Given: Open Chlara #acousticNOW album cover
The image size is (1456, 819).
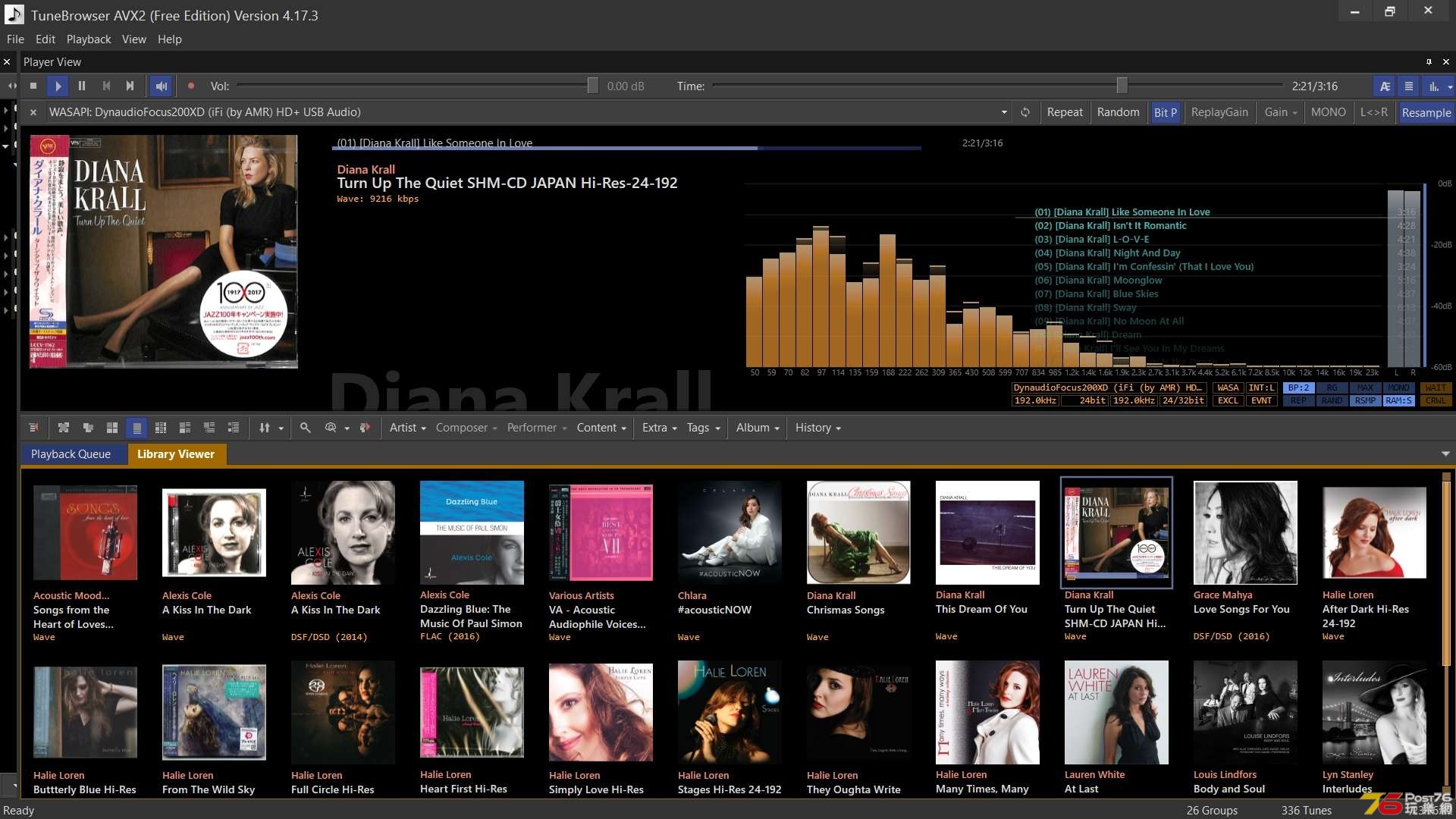Looking at the screenshot, I should [x=730, y=533].
